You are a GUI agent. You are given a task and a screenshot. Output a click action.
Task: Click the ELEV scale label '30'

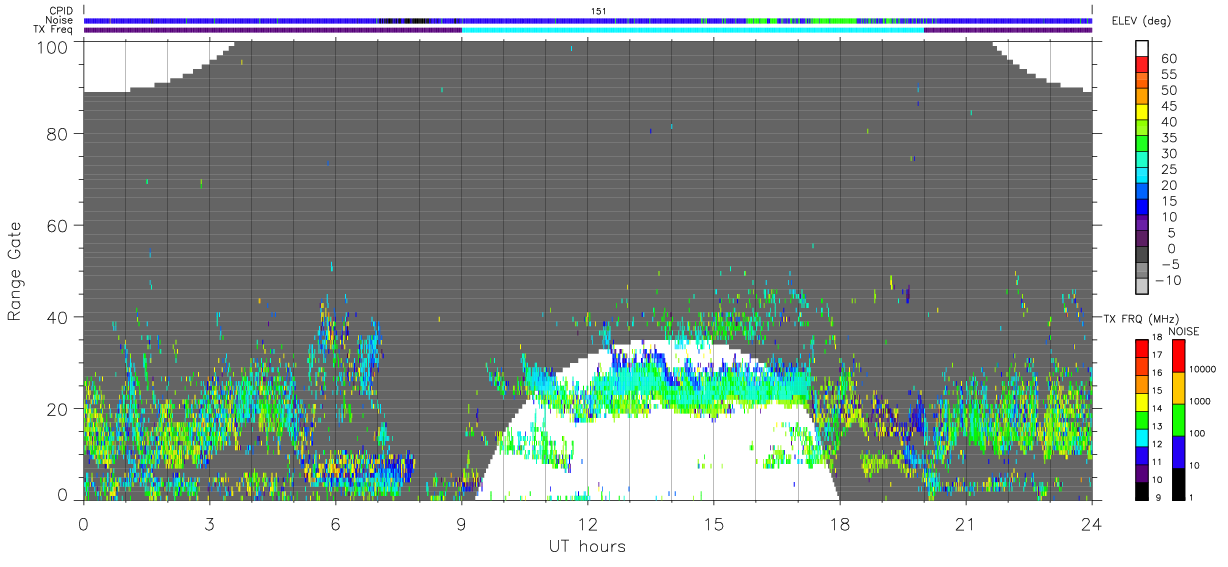(1170, 154)
